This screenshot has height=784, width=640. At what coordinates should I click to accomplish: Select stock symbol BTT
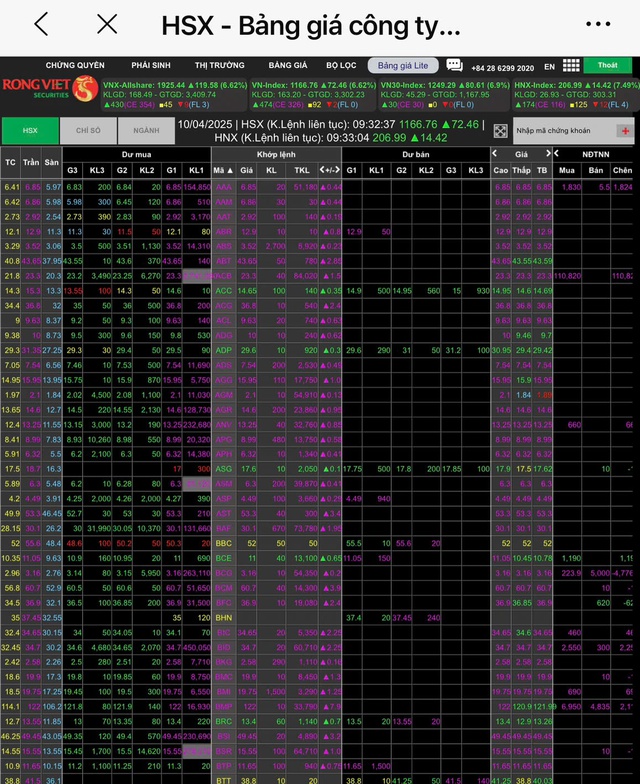(x=224, y=780)
